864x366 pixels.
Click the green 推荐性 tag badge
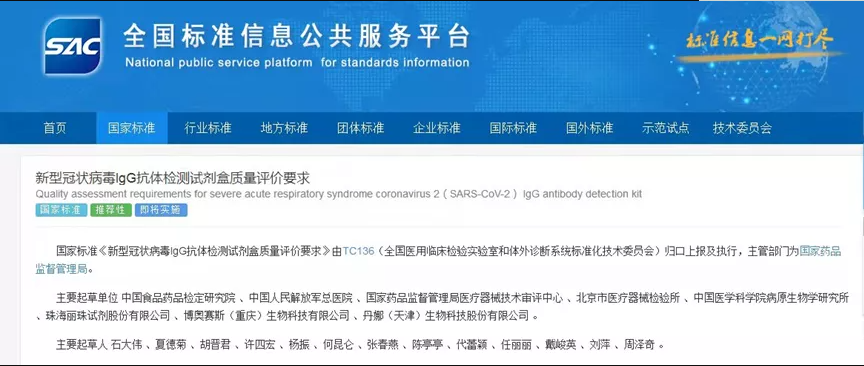click(111, 210)
